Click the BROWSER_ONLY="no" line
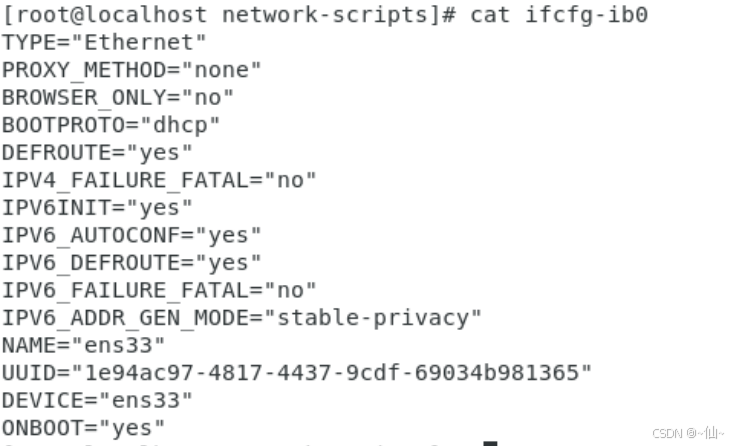This screenshot has width=737, height=446. coord(118,98)
